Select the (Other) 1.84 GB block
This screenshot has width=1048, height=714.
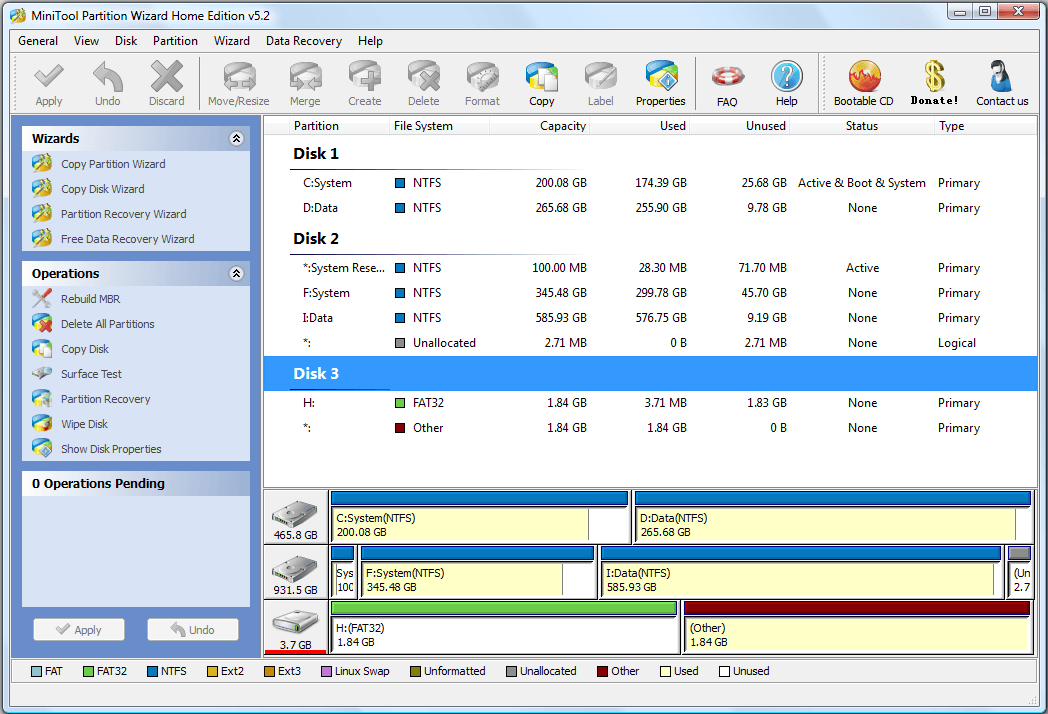pos(857,627)
